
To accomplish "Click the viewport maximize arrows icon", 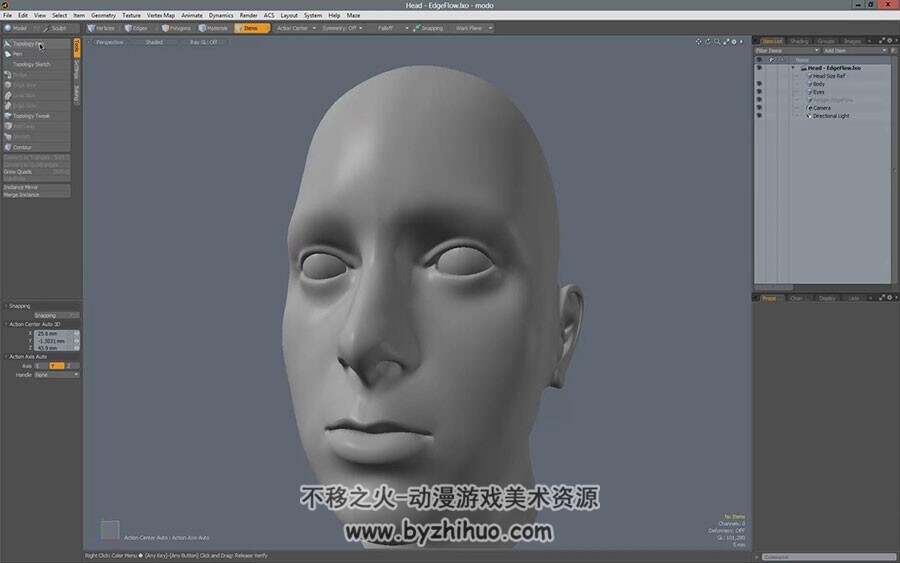I will click(x=726, y=42).
